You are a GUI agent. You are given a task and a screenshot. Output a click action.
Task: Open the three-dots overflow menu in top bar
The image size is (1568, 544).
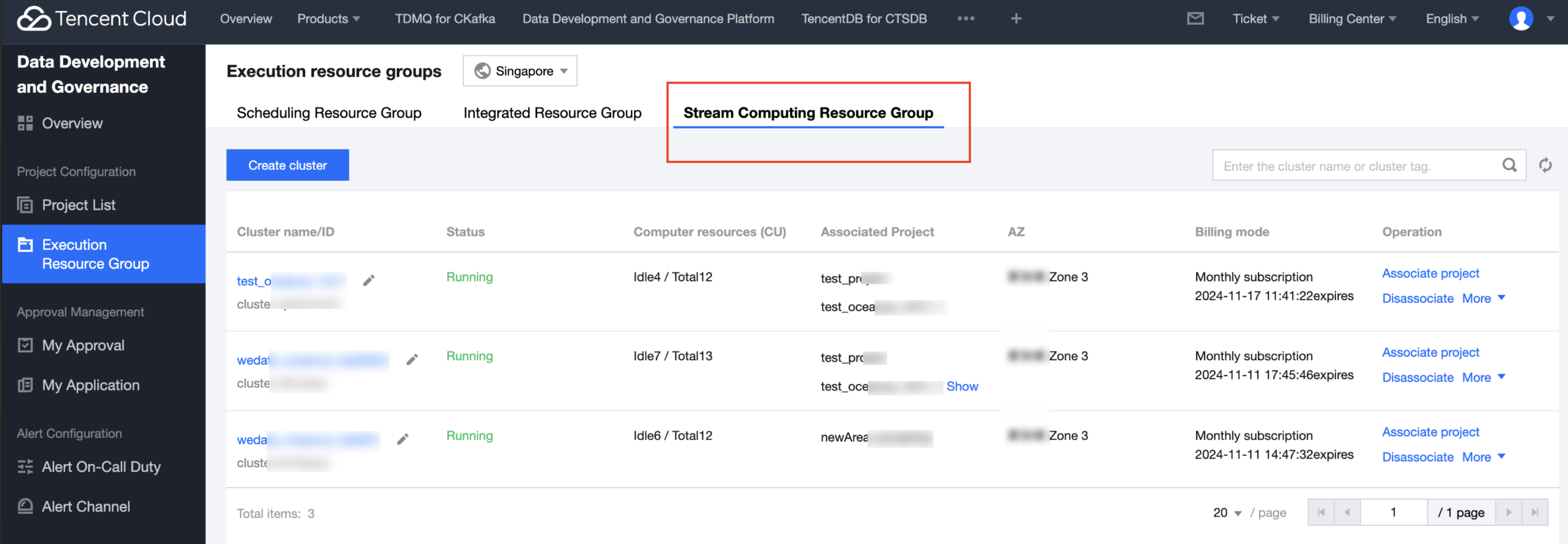pos(966,19)
